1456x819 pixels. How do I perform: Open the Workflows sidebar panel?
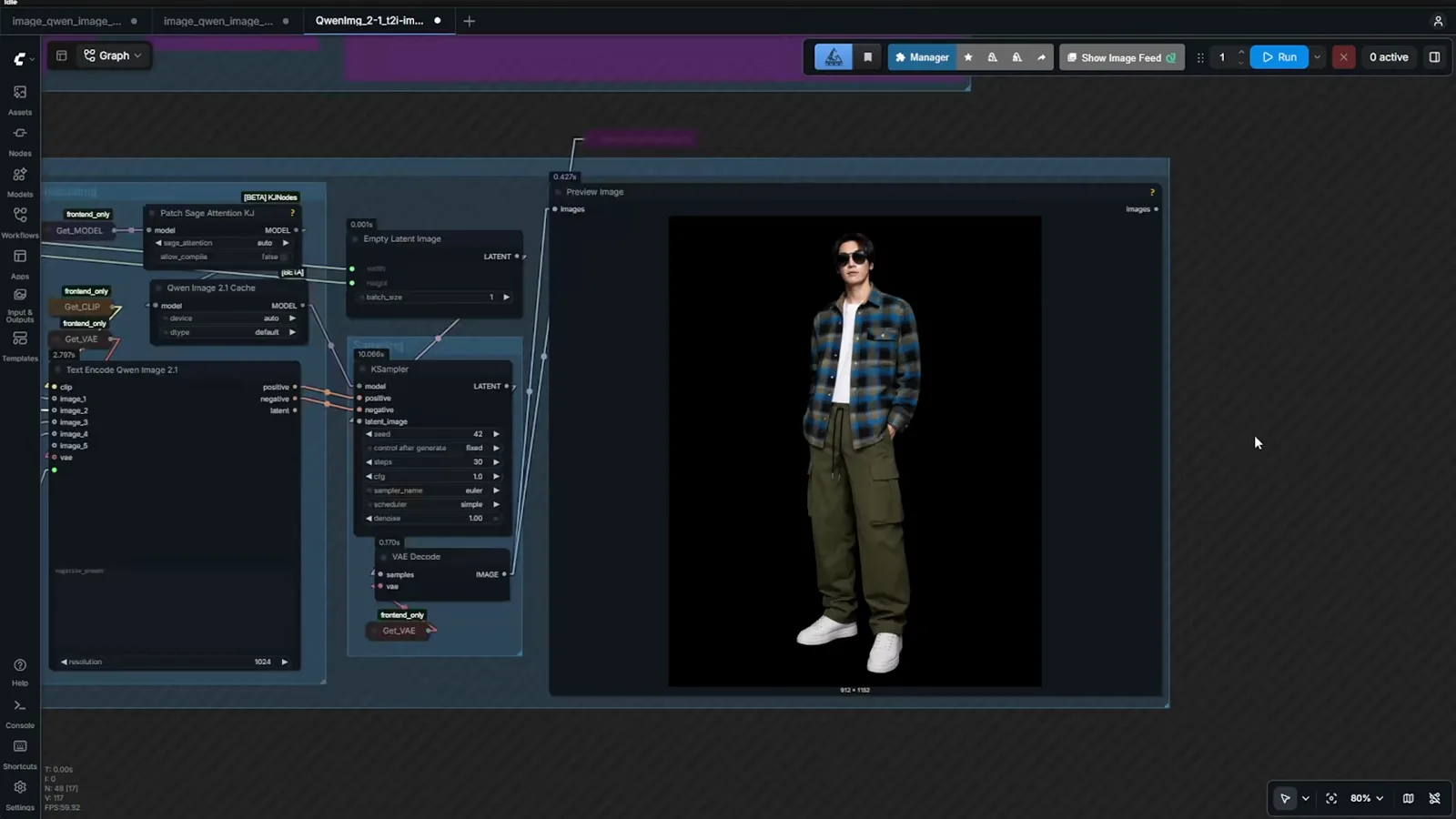click(20, 222)
